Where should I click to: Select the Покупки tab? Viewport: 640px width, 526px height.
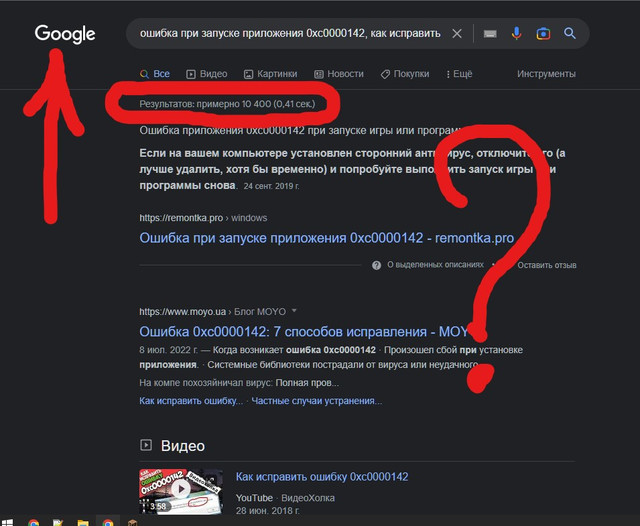[404, 74]
